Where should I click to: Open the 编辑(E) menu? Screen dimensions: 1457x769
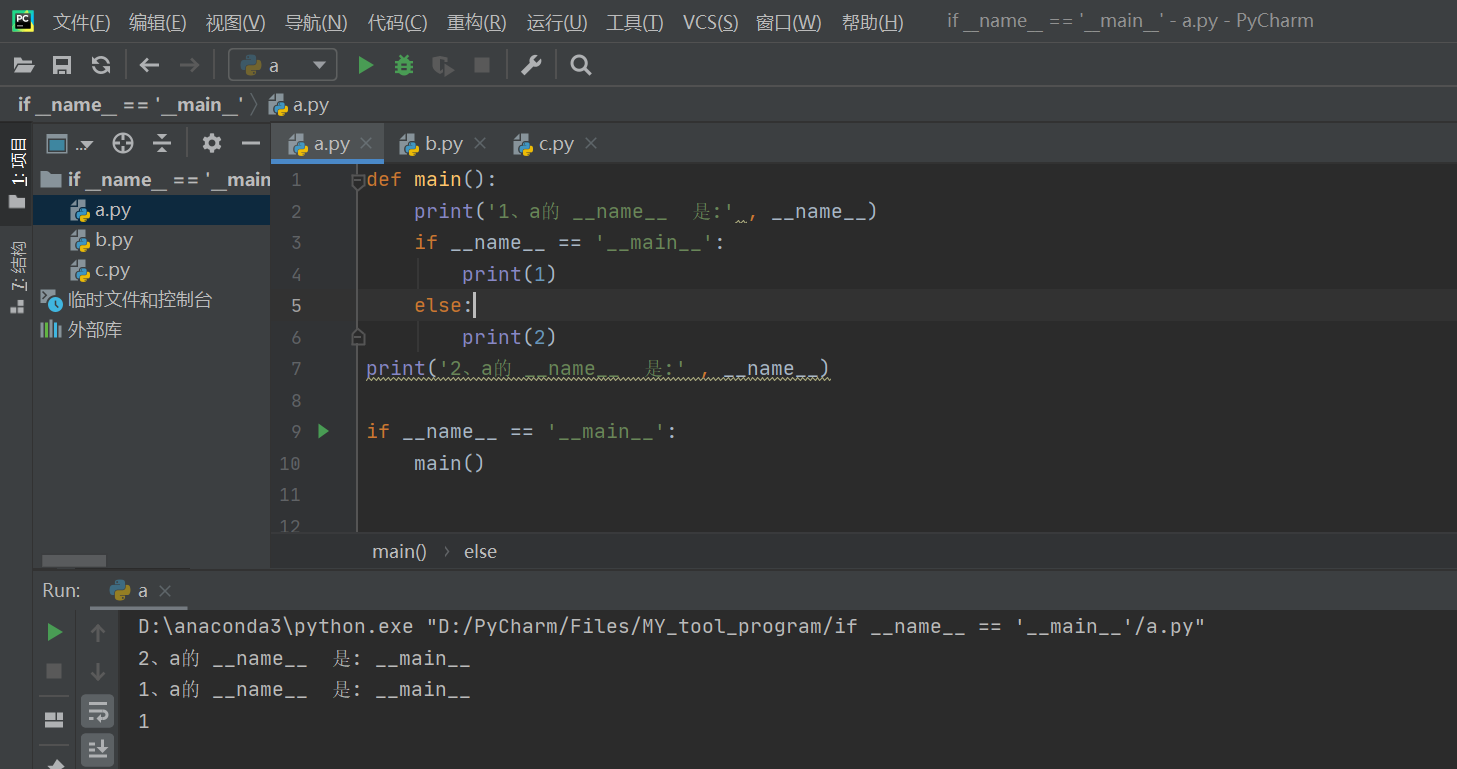158,22
